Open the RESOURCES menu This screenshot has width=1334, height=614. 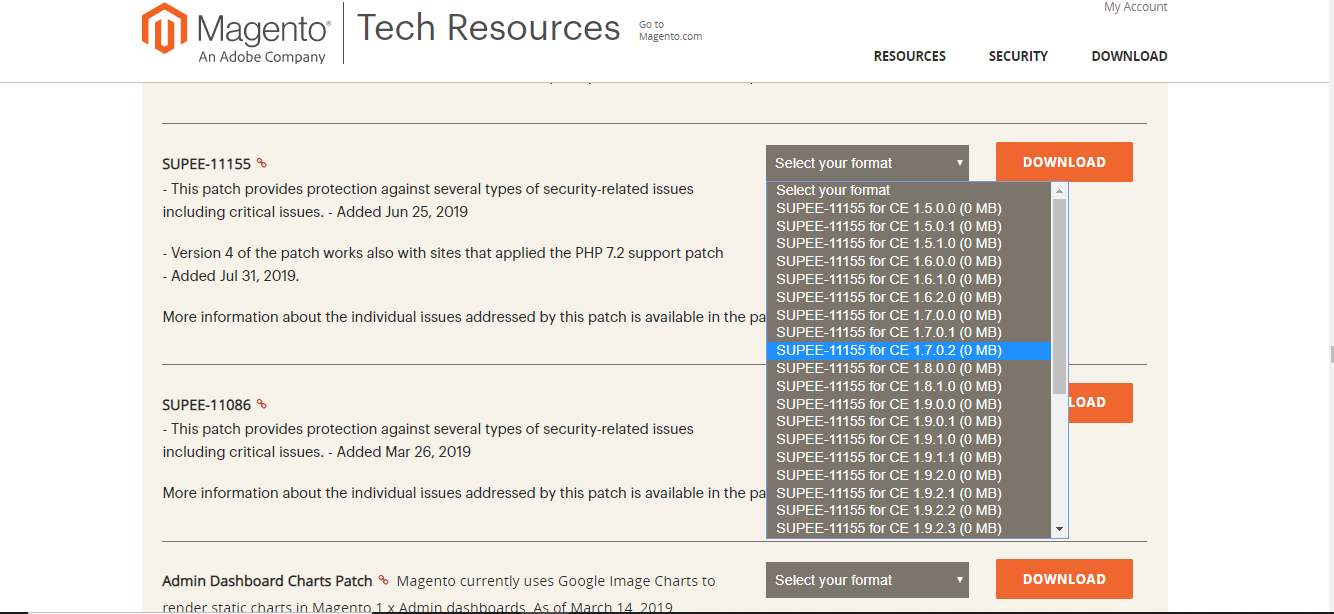pyautogui.click(x=909, y=56)
